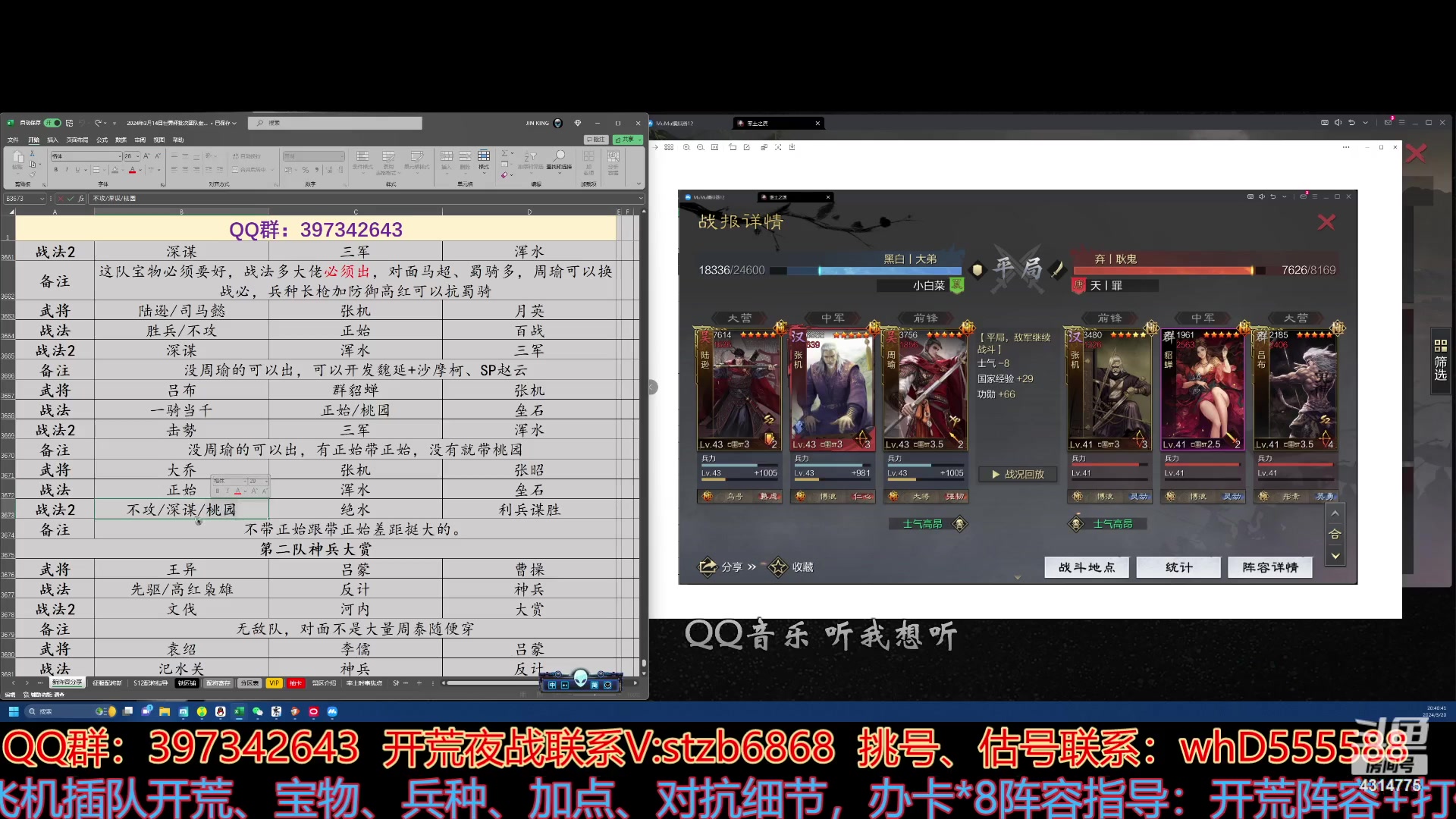Viewport: 1456px width, 819px height.
Task: Switch to the 页面布局 ribbon tab
Action: (77, 140)
